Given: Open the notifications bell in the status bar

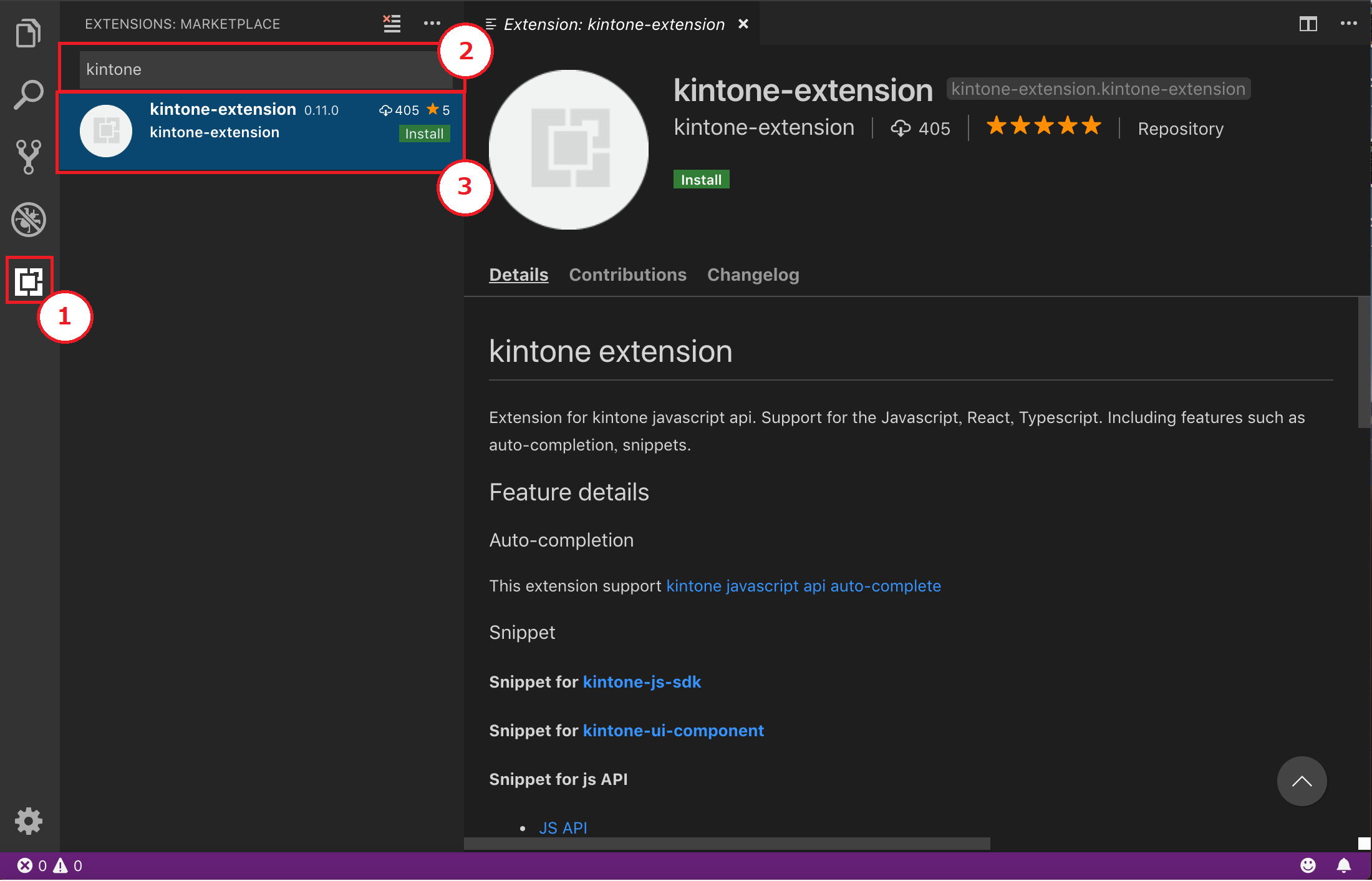Looking at the screenshot, I should pos(1345,865).
